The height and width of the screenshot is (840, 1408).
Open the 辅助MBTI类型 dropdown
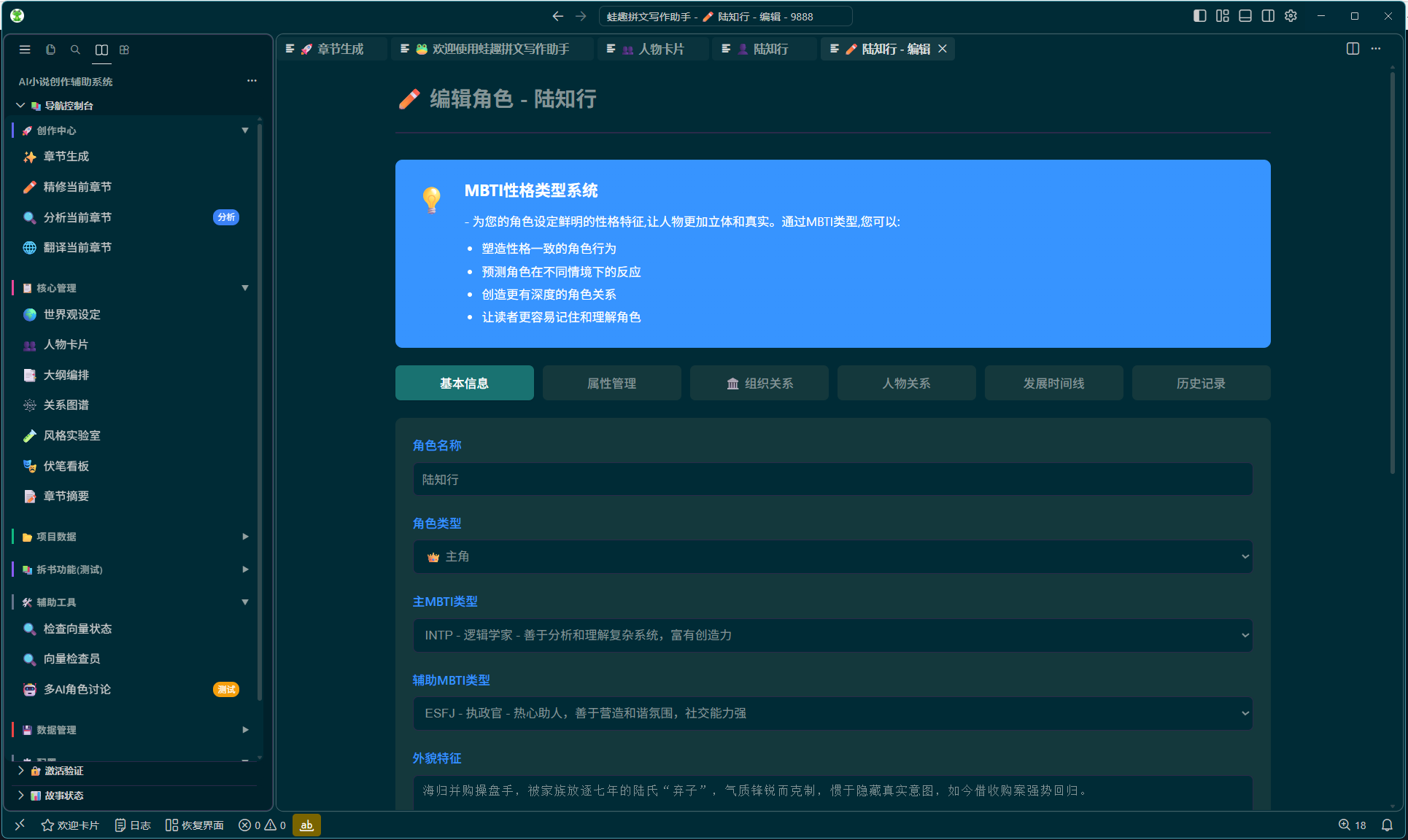click(x=832, y=713)
